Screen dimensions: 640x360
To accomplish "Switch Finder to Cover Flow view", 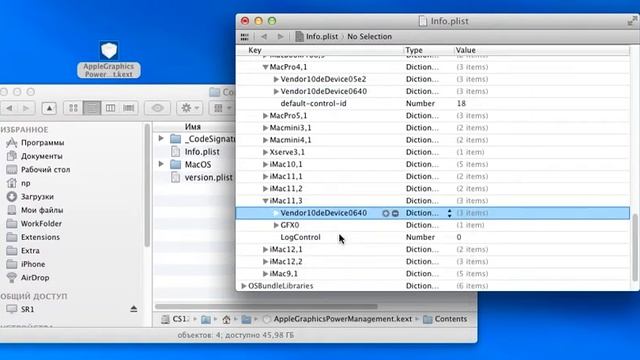I will click(129, 108).
